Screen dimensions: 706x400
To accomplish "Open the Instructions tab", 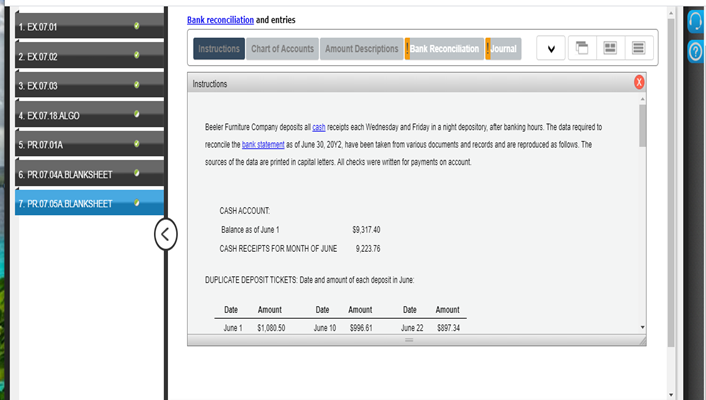I will tap(219, 49).
